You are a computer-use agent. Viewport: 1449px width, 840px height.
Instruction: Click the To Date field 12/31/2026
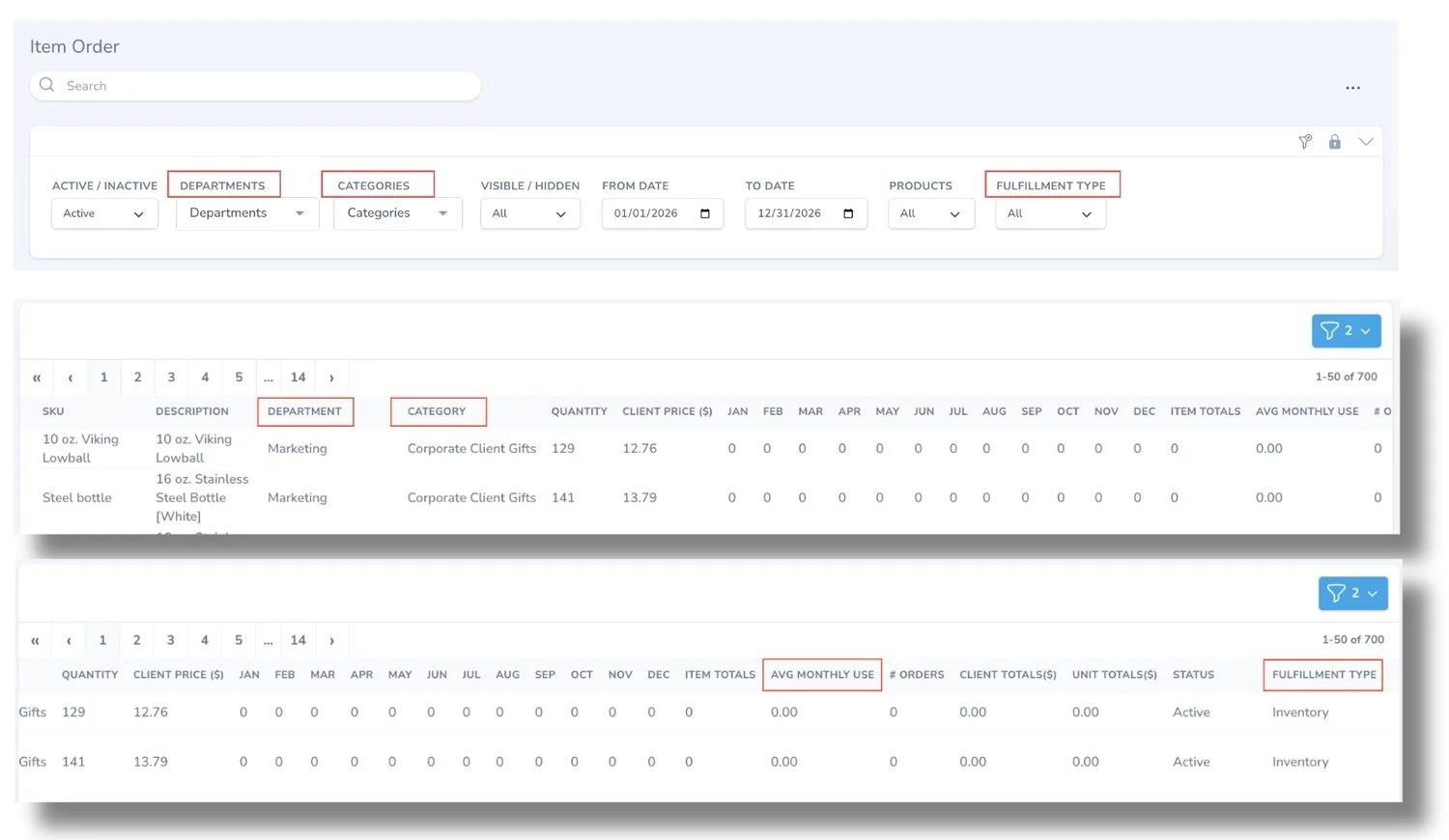806,213
